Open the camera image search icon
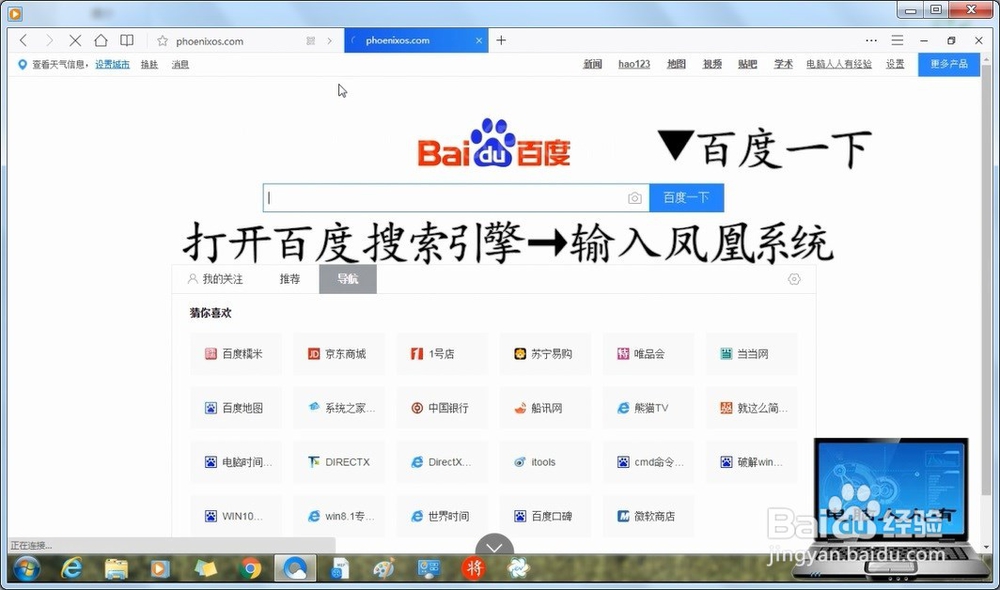The width and height of the screenshot is (1000, 590). (x=635, y=198)
